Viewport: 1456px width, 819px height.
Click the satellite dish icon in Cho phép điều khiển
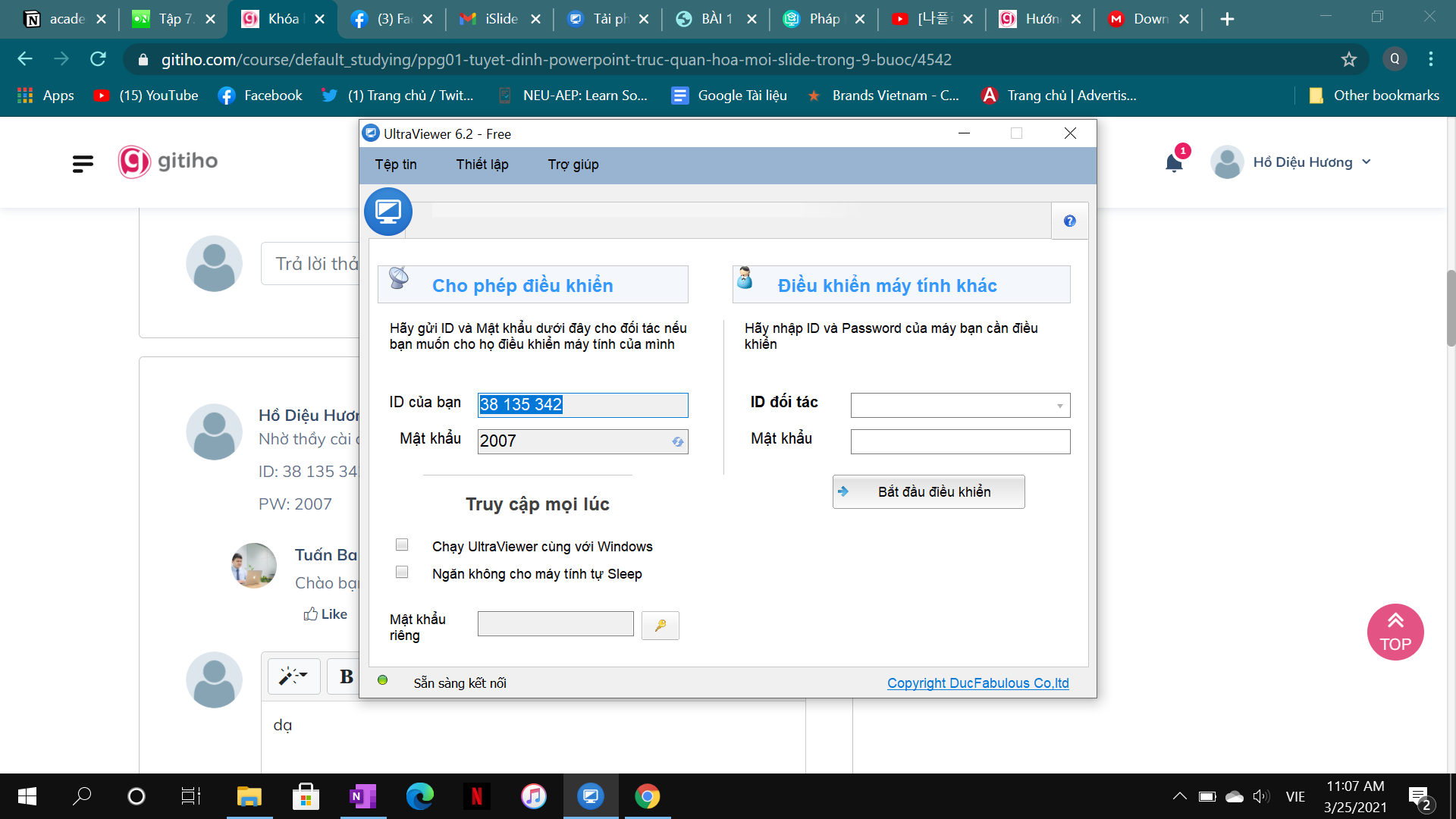[x=399, y=278]
